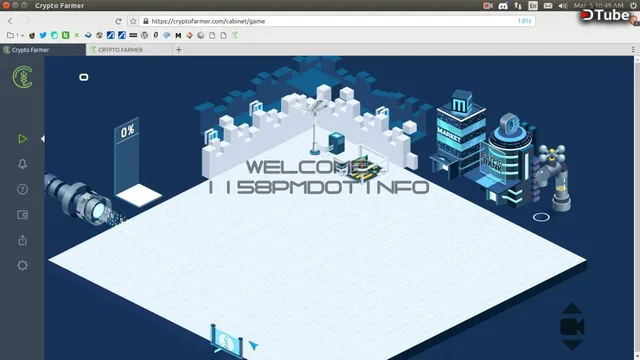Move camera up with the up arrow
The image size is (640, 360).
pyautogui.click(x=572, y=309)
